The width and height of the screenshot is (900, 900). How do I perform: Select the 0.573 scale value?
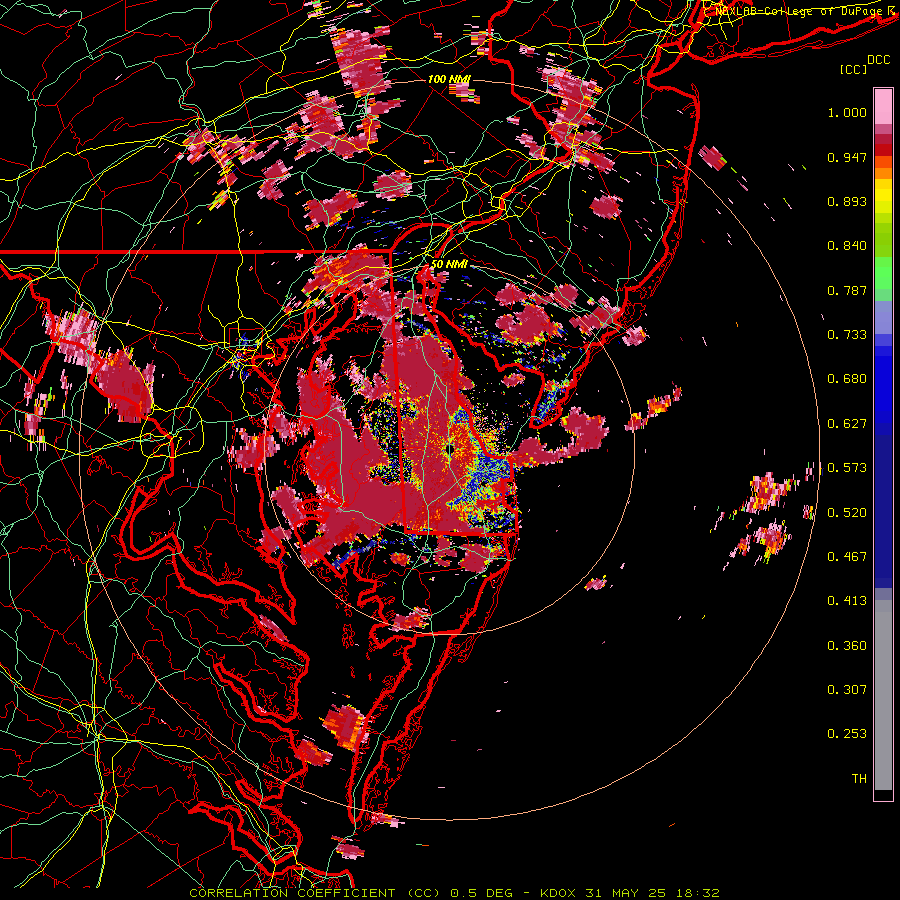(847, 468)
